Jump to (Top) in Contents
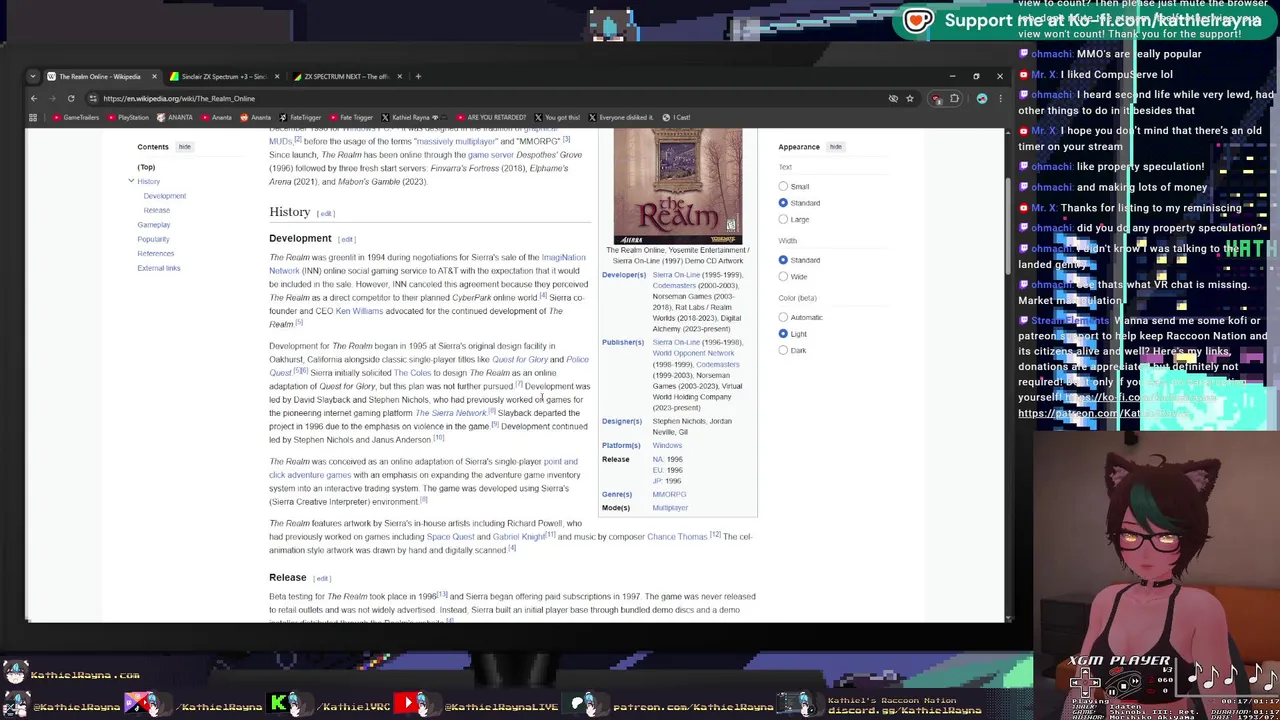The image size is (1280, 720). tap(146, 167)
